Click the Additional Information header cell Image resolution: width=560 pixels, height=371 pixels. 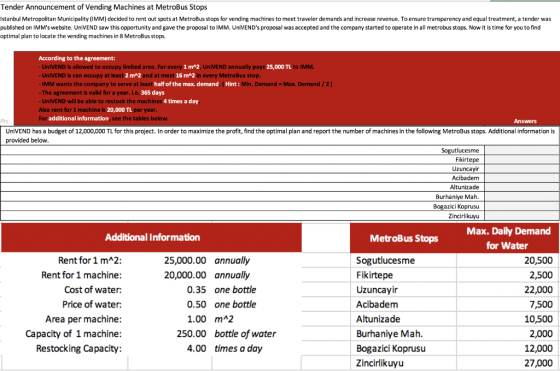[x=152, y=238]
